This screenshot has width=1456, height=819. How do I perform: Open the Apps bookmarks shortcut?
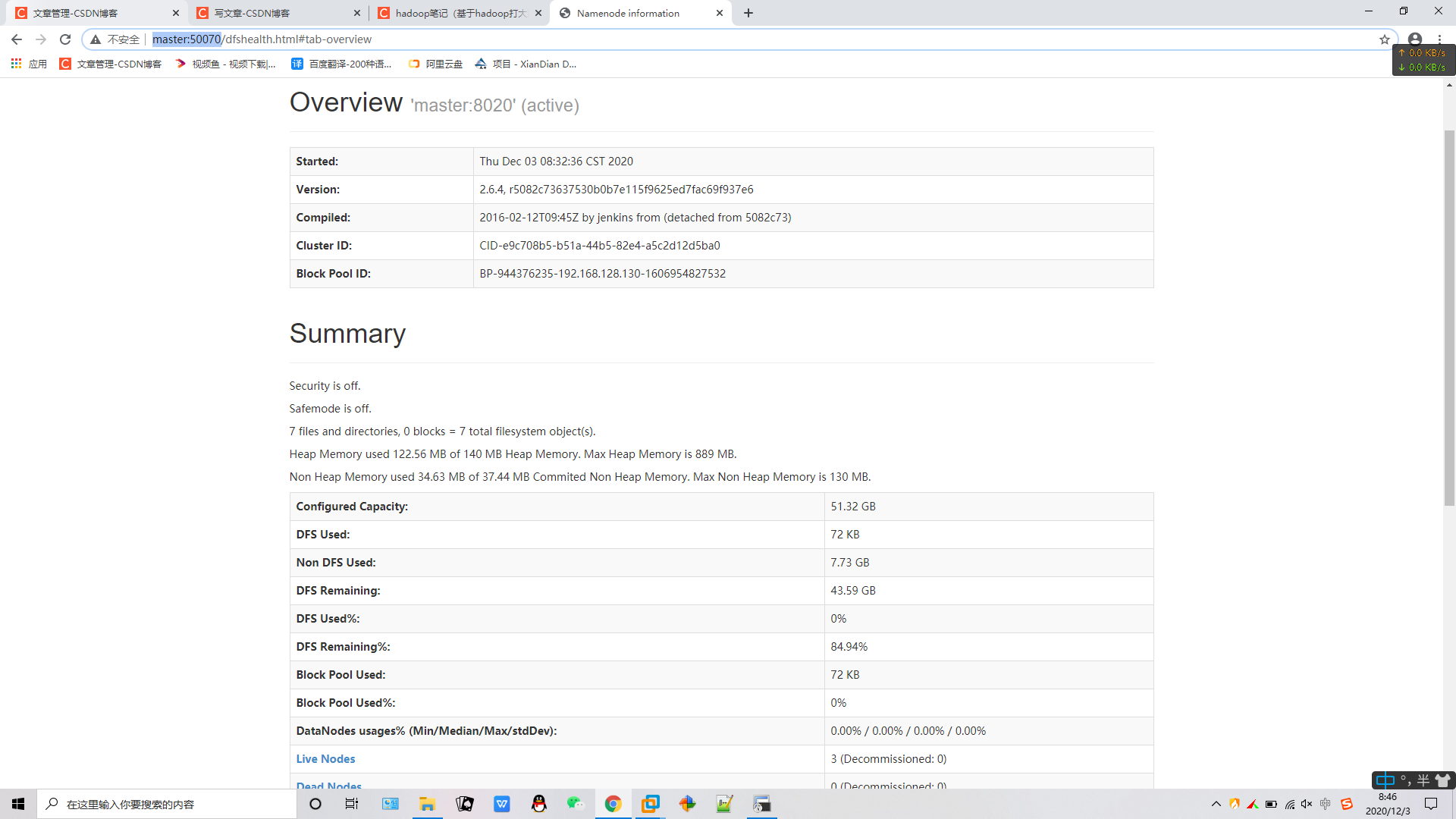point(29,64)
